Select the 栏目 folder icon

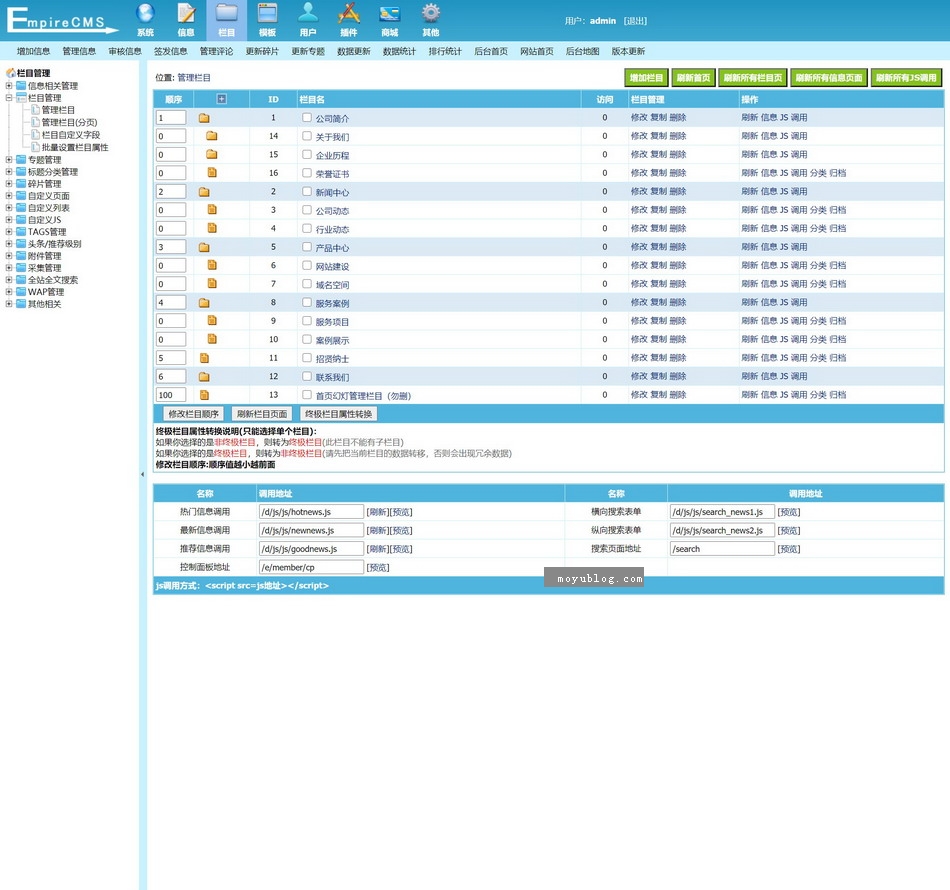click(x=227, y=13)
